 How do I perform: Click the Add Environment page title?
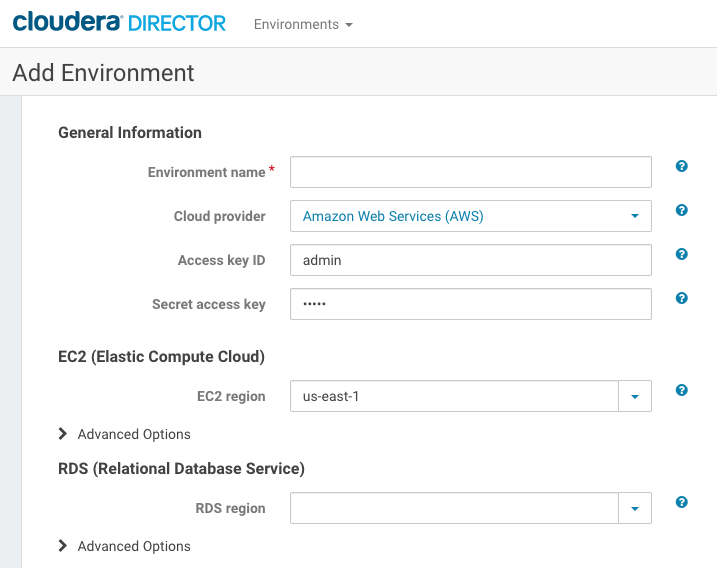[x=103, y=73]
